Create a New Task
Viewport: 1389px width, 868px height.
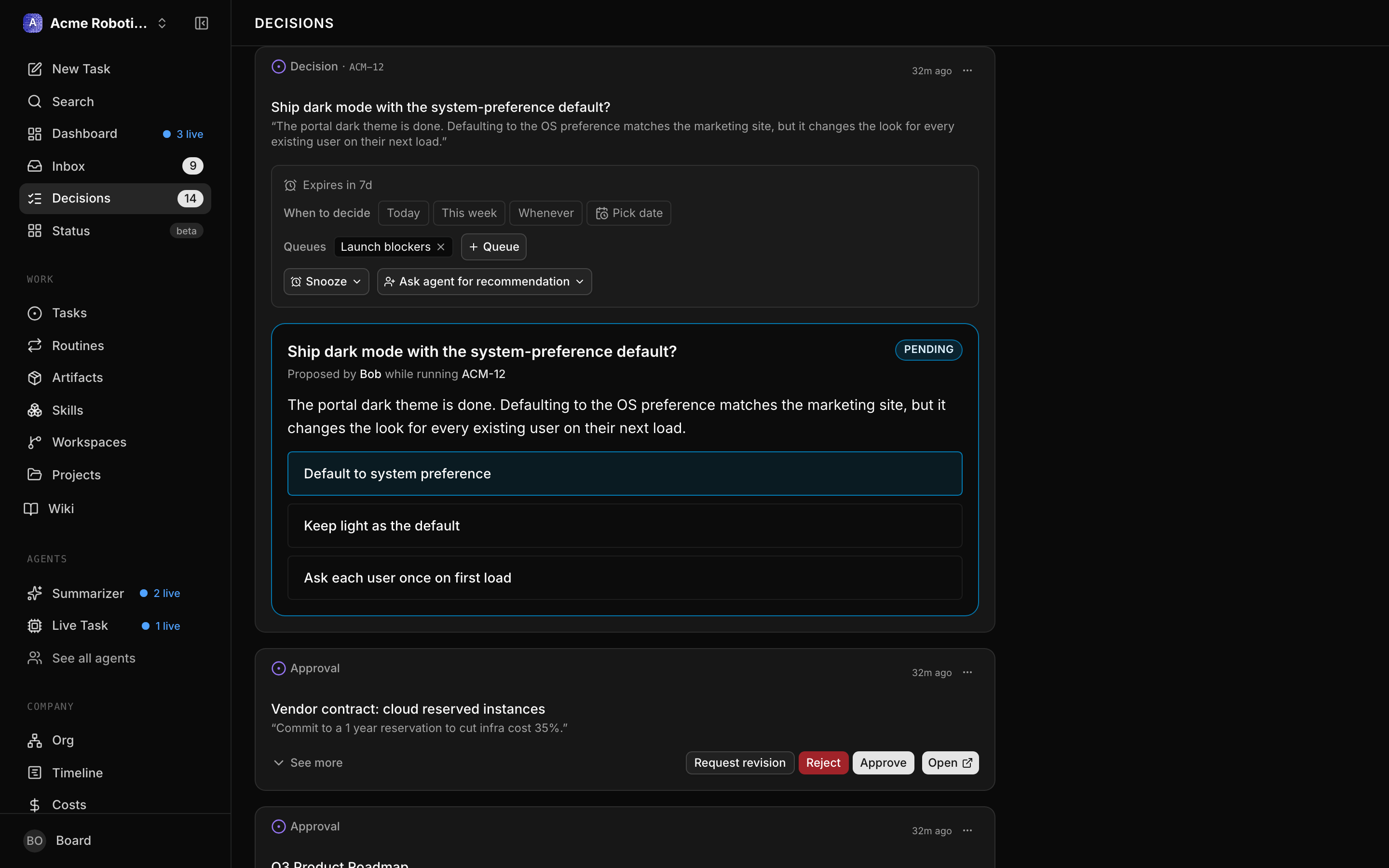pyautogui.click(x=115, y=69)
